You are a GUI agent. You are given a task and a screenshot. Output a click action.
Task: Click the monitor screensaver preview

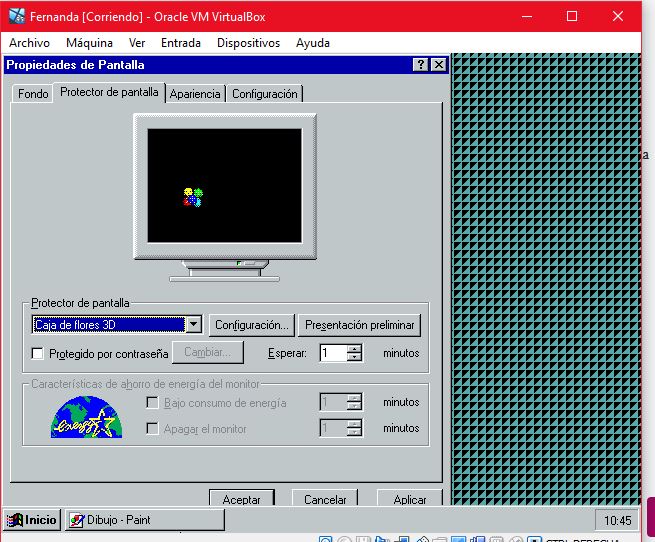225,185
